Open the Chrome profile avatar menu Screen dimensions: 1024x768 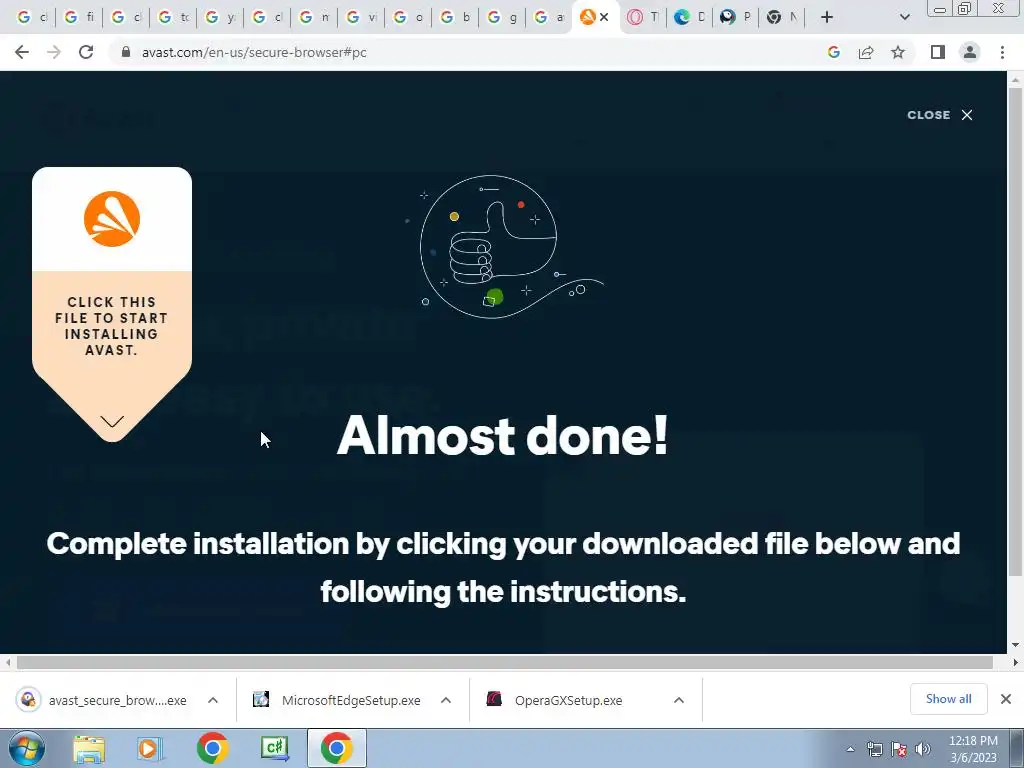pyautogui.click(x=970, y=52)
